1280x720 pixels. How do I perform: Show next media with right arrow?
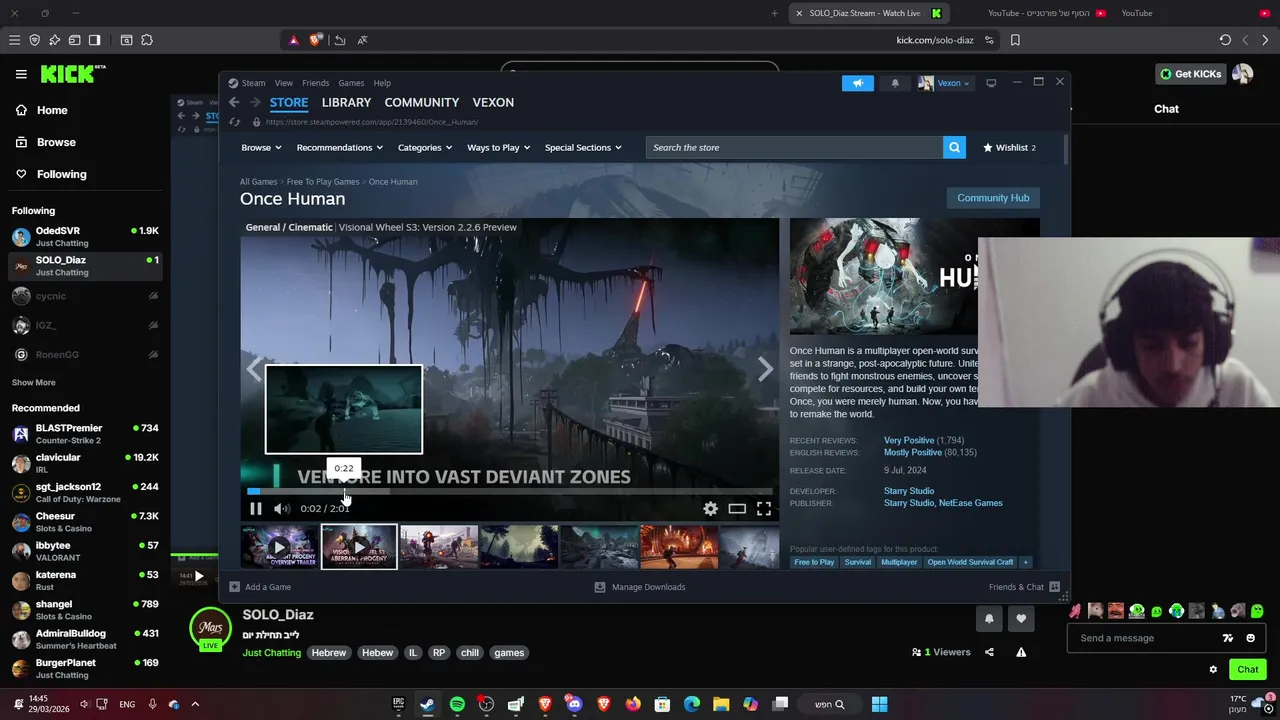click(x=765, y=370)
